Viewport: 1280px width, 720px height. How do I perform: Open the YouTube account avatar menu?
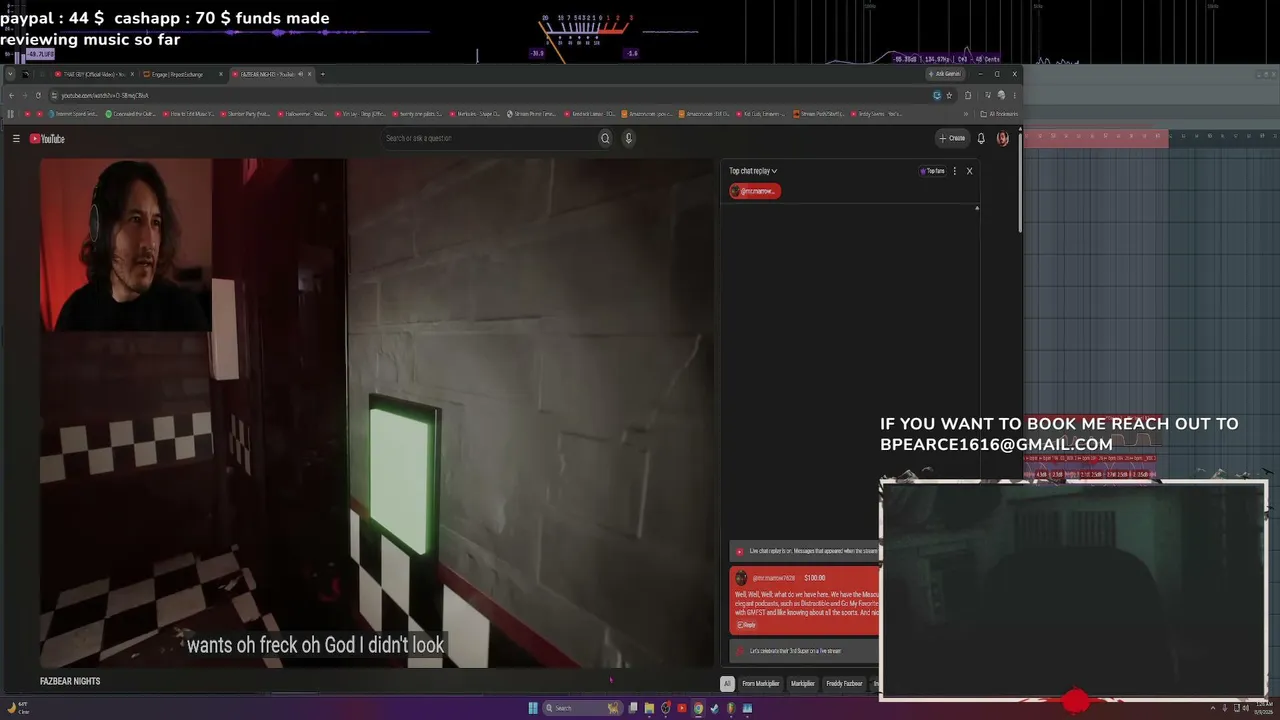click(x=1003, y=138)
